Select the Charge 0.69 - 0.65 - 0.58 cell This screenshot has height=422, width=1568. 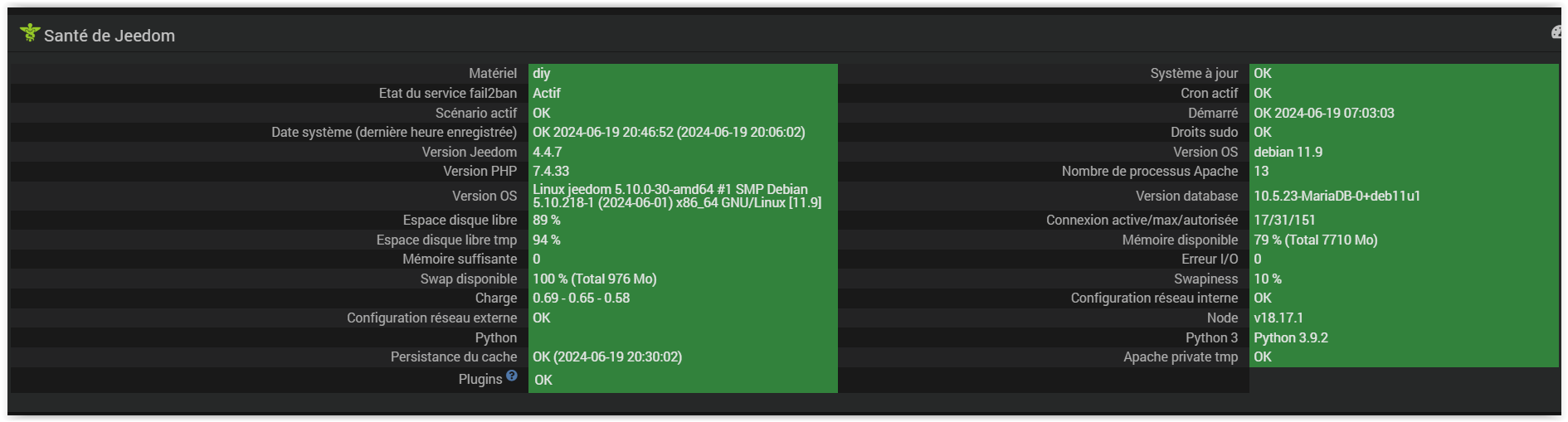pyautogui.click(x=683, y=298)
